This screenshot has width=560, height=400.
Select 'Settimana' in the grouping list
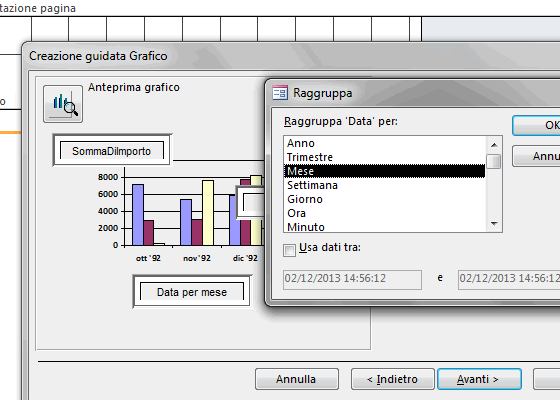(x=385, y=185)
